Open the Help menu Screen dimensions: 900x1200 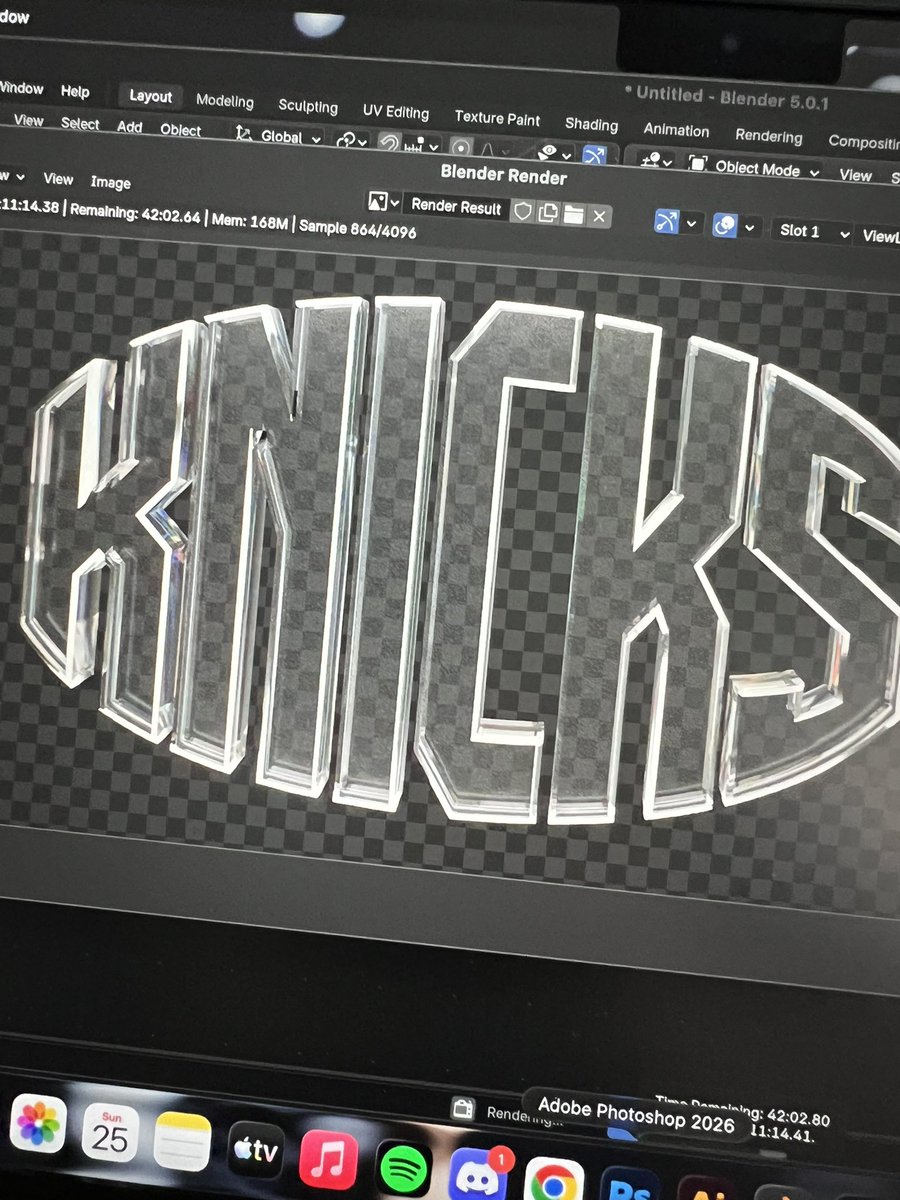75,91
